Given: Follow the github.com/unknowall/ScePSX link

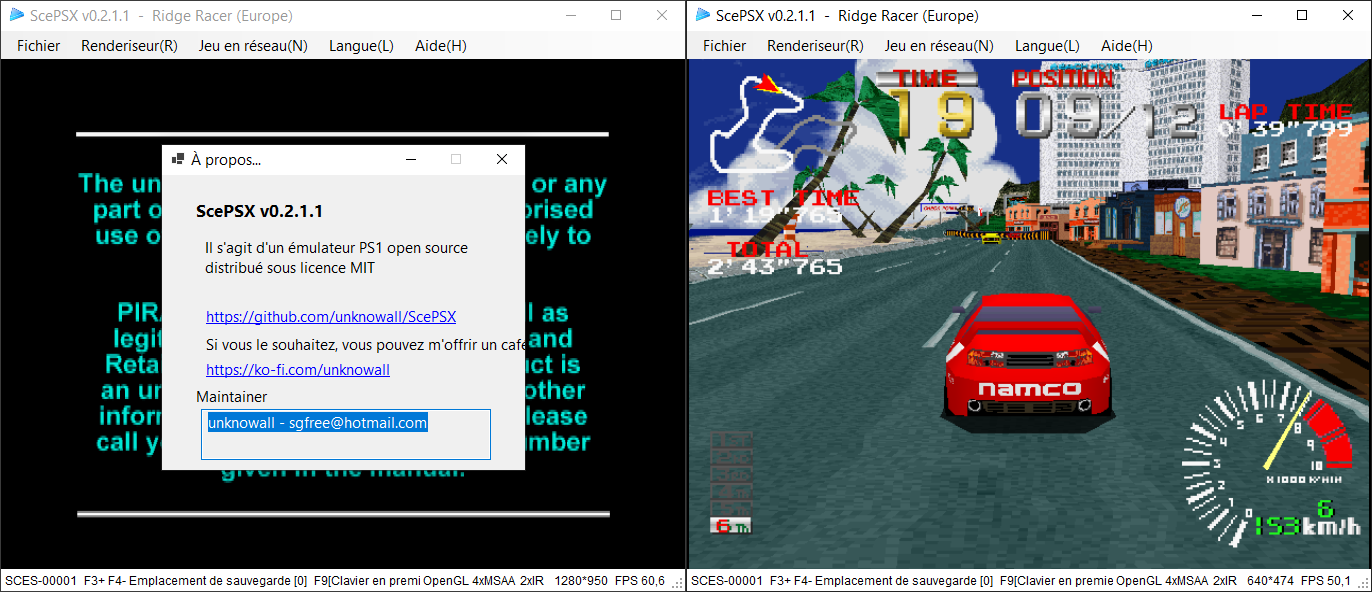Looking at the screenshot, I should 331,317.
